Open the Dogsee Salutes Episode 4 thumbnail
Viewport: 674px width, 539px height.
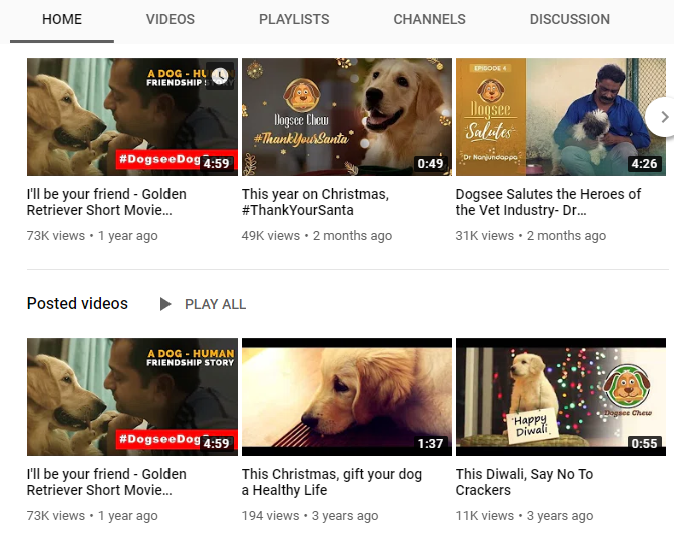pyautogui.click(x=561, y=117)
